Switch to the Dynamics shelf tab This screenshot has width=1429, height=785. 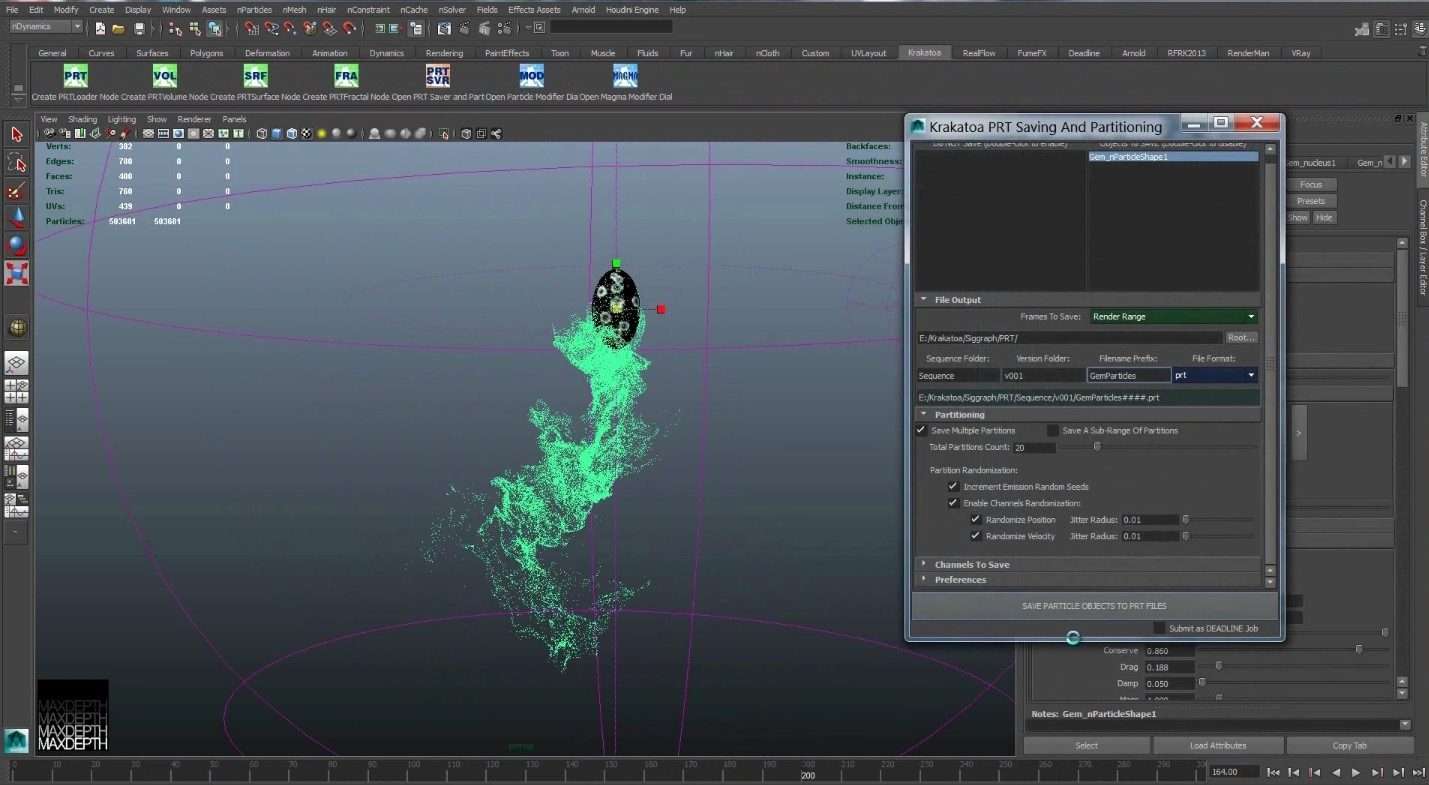(386, 53)
